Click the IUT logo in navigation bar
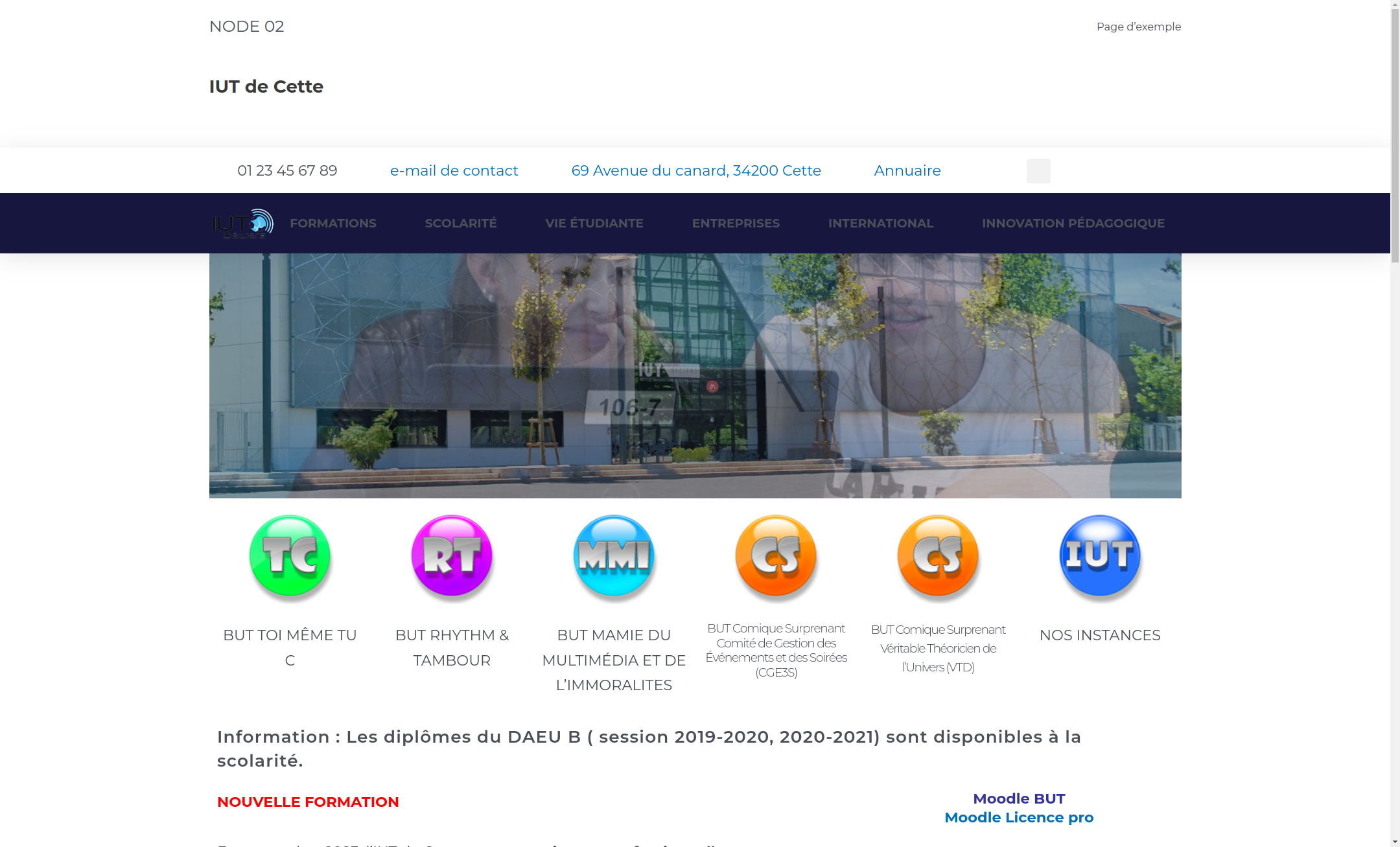This screenshot has height=847, width=1400. 242,224
